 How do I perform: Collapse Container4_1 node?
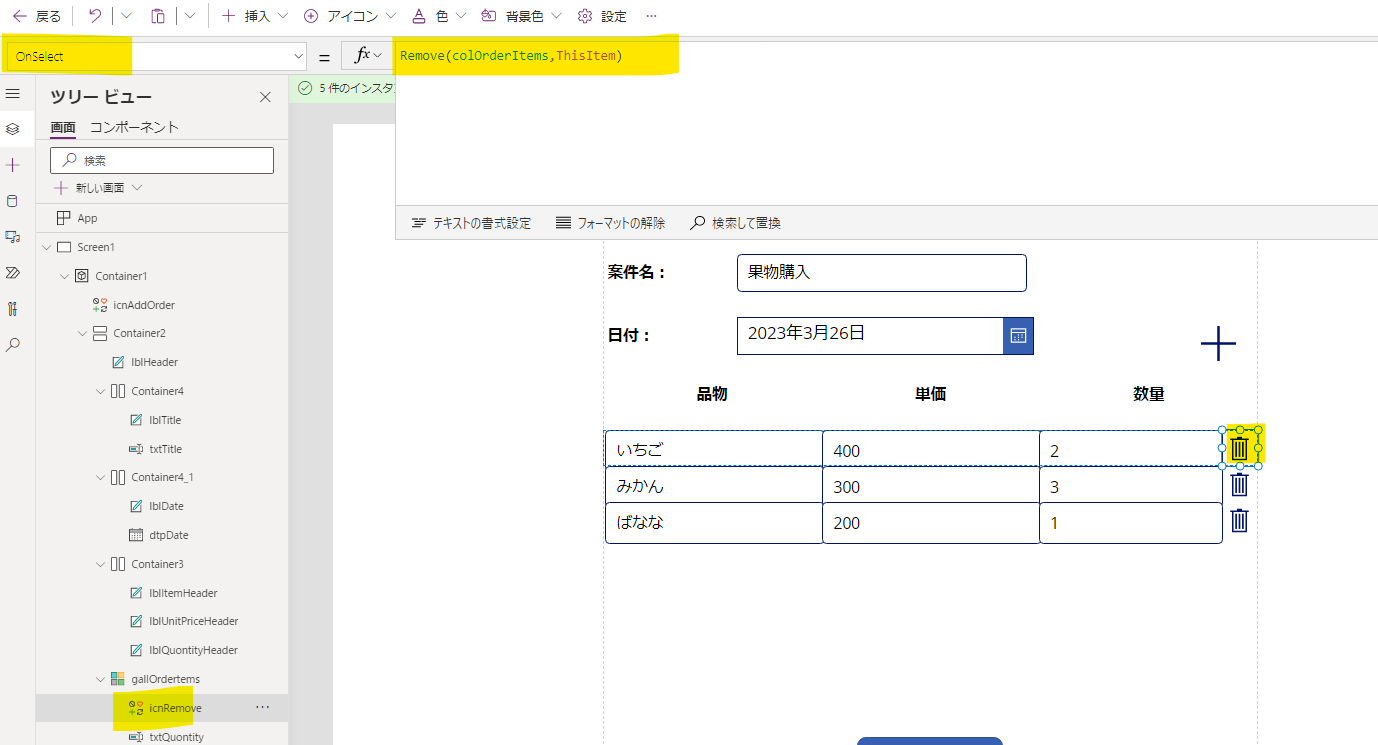pos(100,477)
